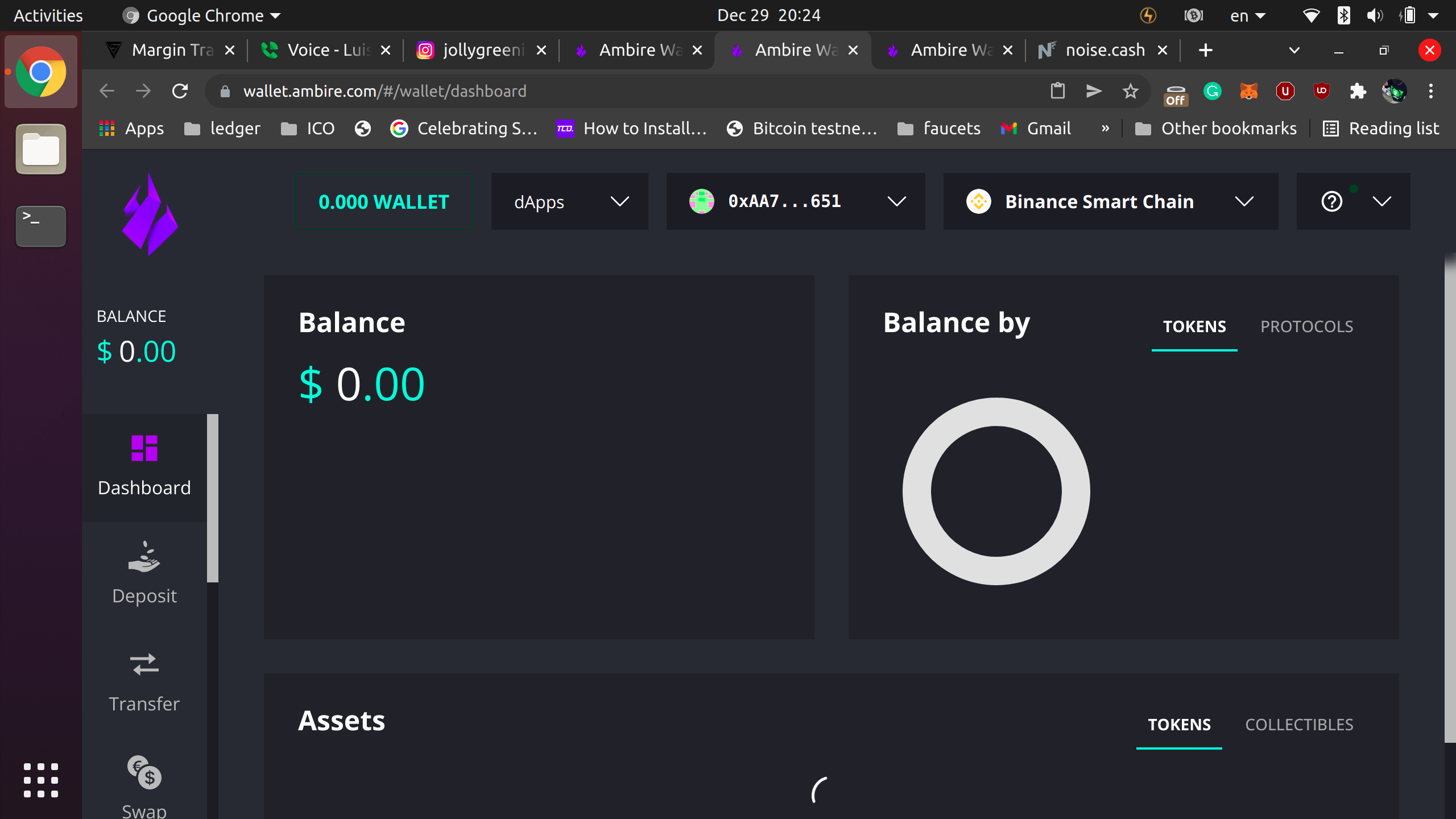Click the Binance Smart Chain network icon

pos(978,201)
